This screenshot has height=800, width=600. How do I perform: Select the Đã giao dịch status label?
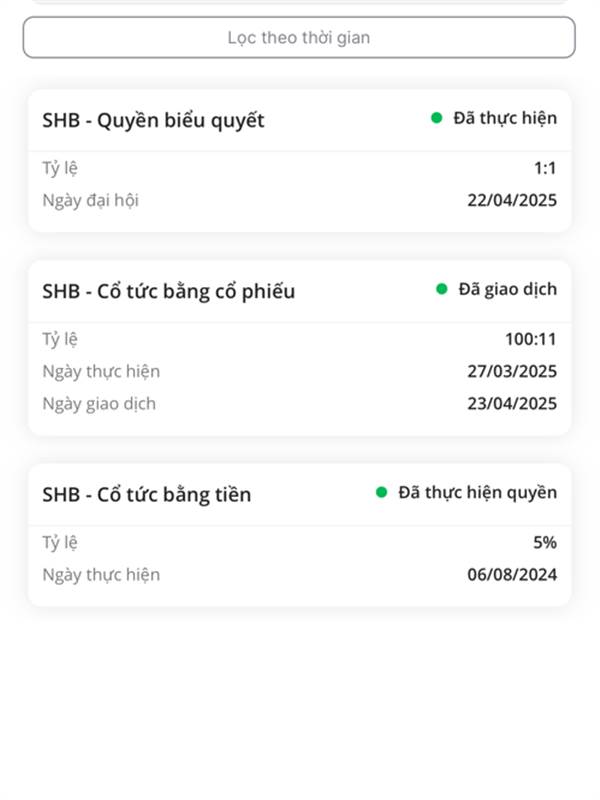(x=508, y=289)
